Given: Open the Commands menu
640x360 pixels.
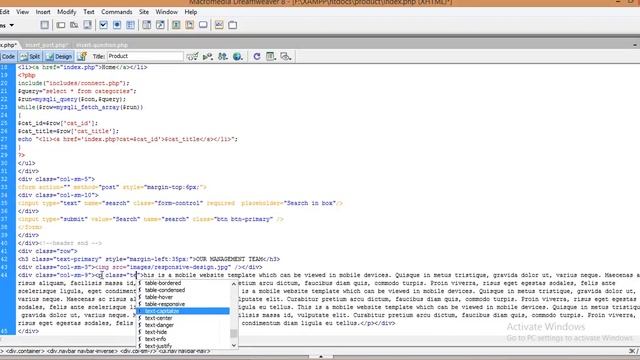Looking at the screenshot, I should pos(117,12).
